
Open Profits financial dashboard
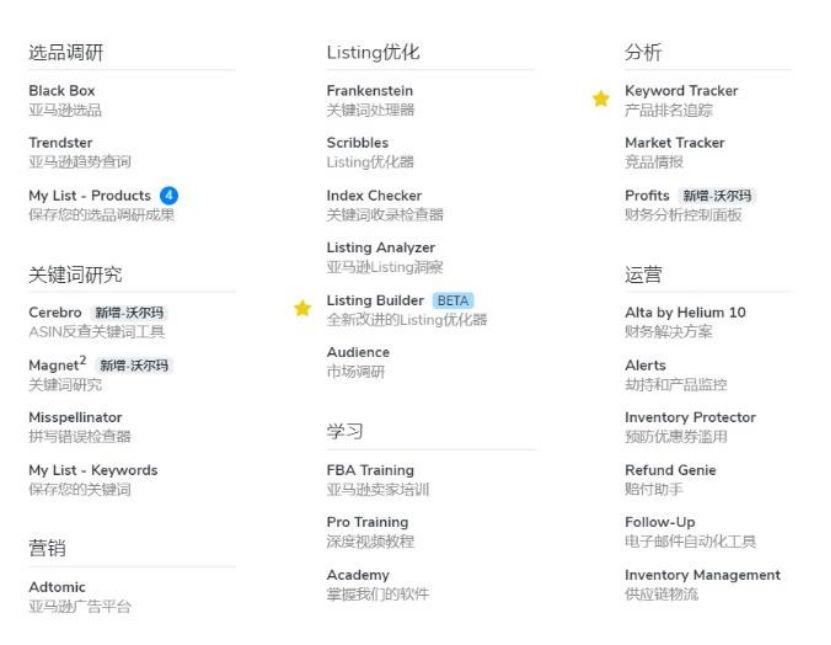(647, 196)
